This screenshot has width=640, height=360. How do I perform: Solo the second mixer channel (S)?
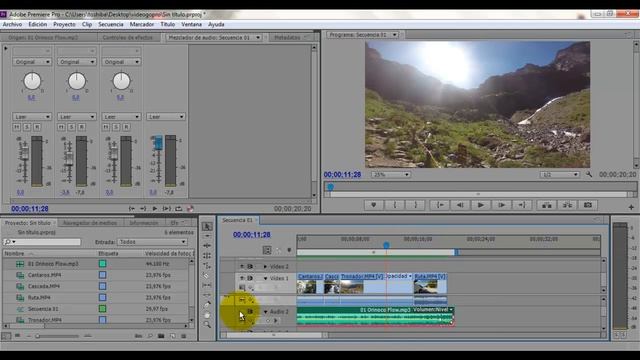[71, 127]
